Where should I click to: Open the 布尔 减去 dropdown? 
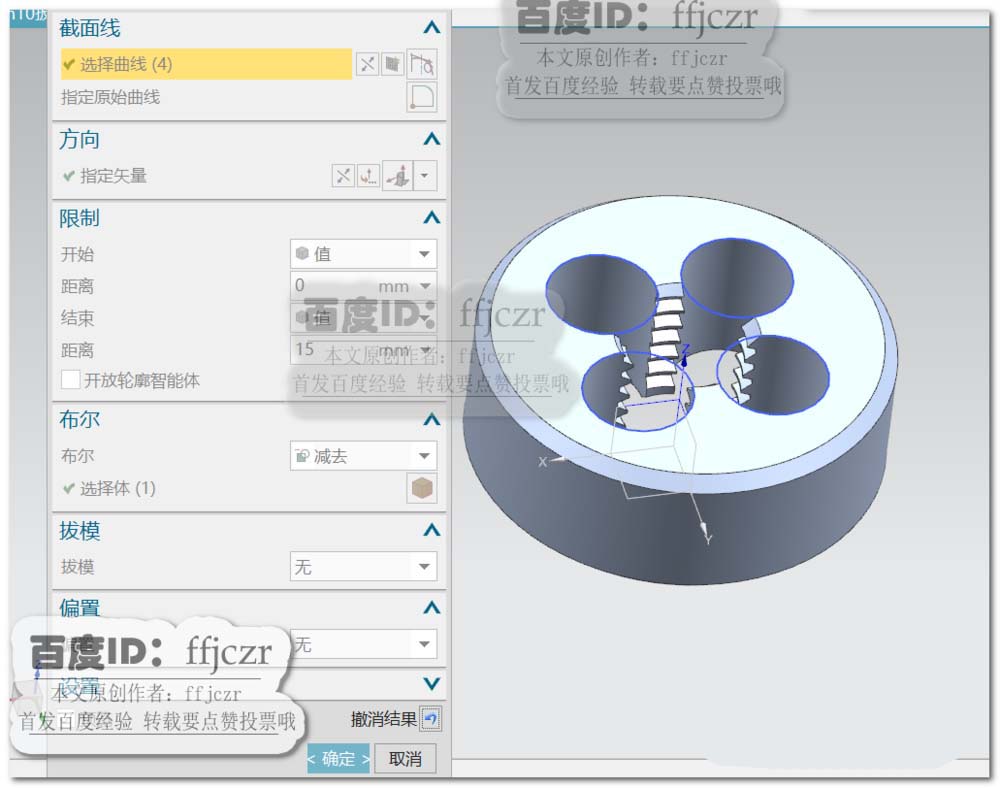(x=364, y=456)
